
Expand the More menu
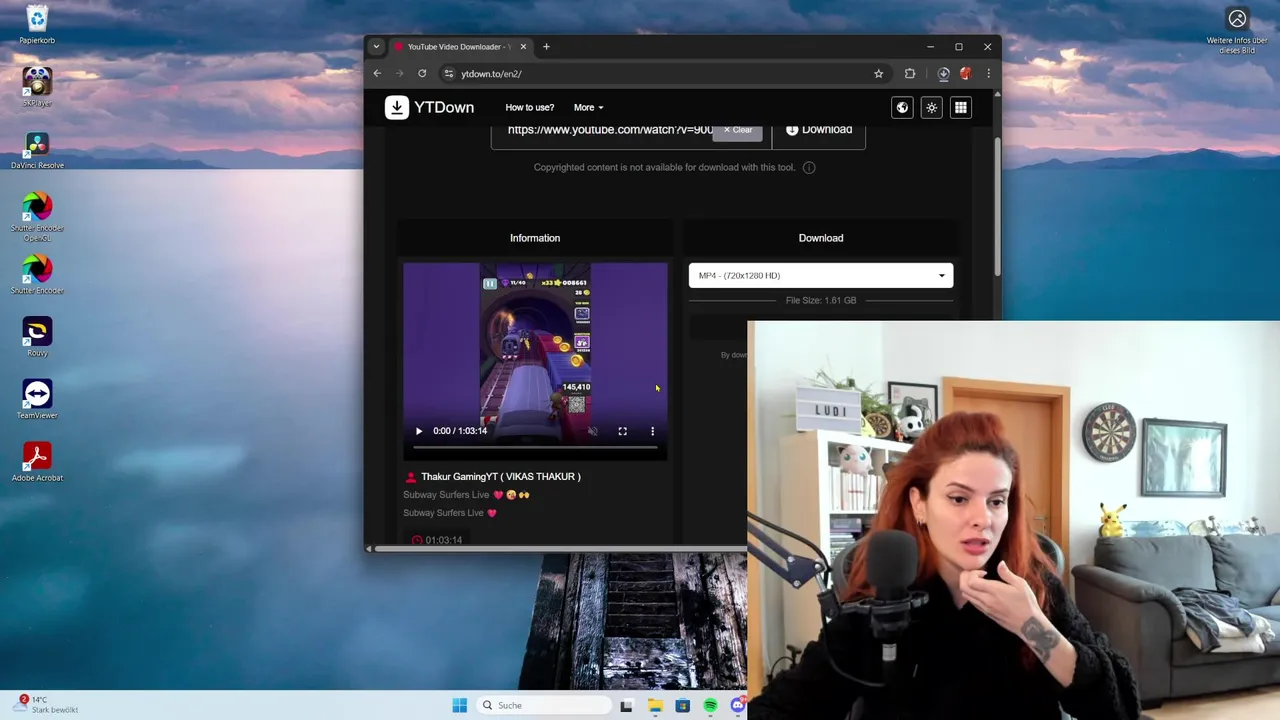point(588,107)
